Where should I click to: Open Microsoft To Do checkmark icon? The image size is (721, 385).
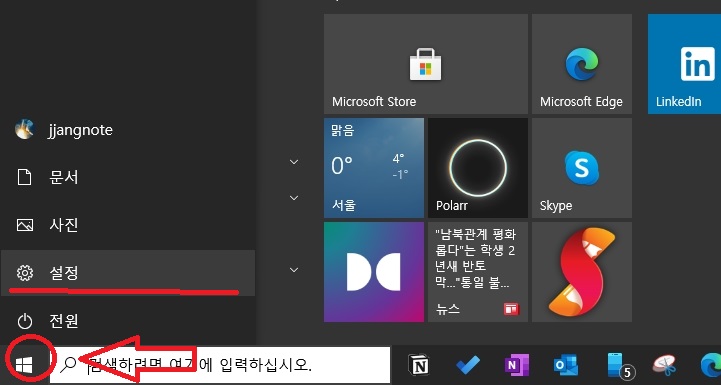468,365
